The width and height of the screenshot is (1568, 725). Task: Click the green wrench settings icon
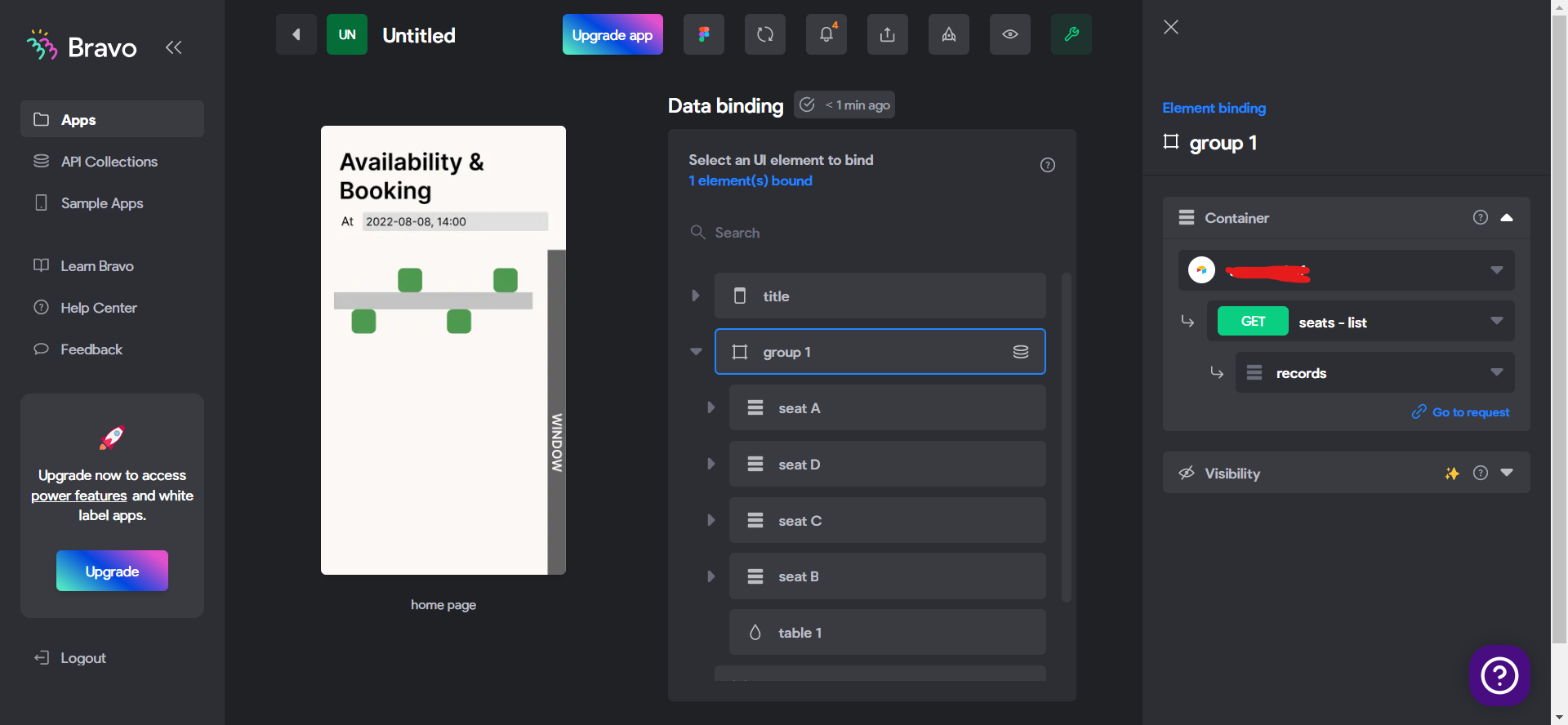click(1071, 34)
